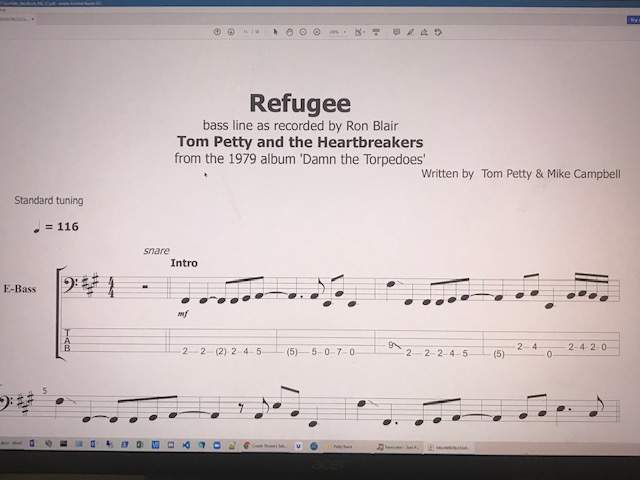This screenshot has height=480, width=640.
Task: Open the folder window in the taskbar
Action: pos(342,447)
